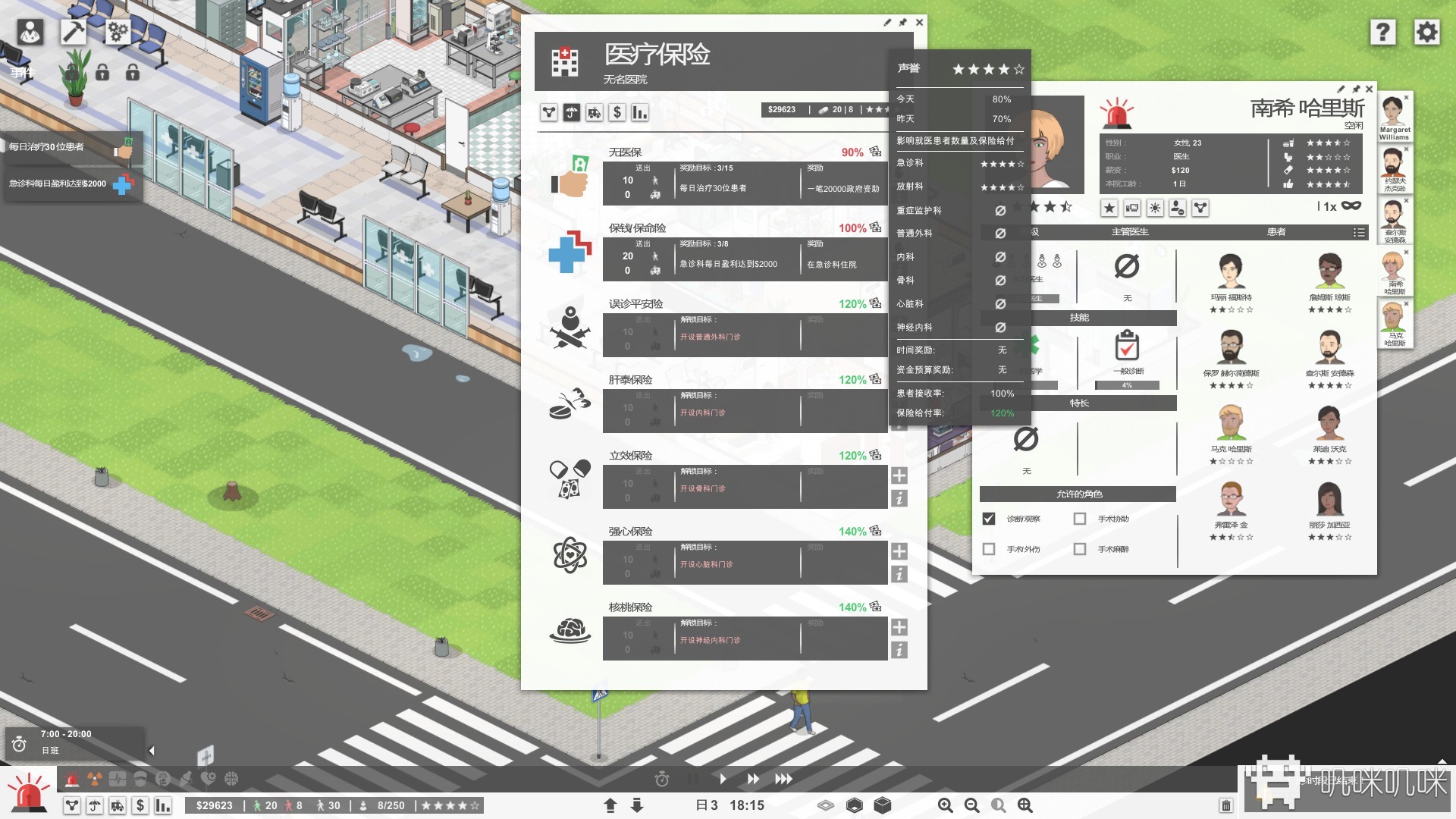1456x819 pixels.
Task: Open finances dollar in bottom toolbar
Action: 140,805
